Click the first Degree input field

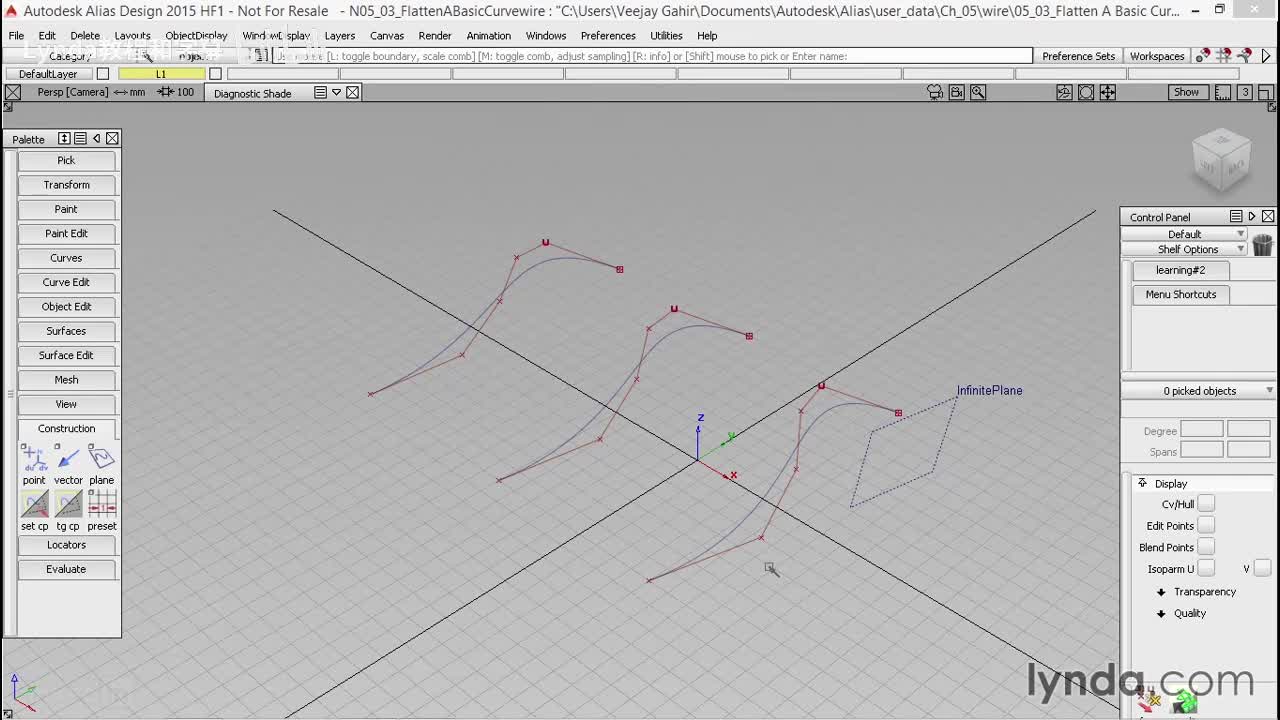[x=1201, y=430]
